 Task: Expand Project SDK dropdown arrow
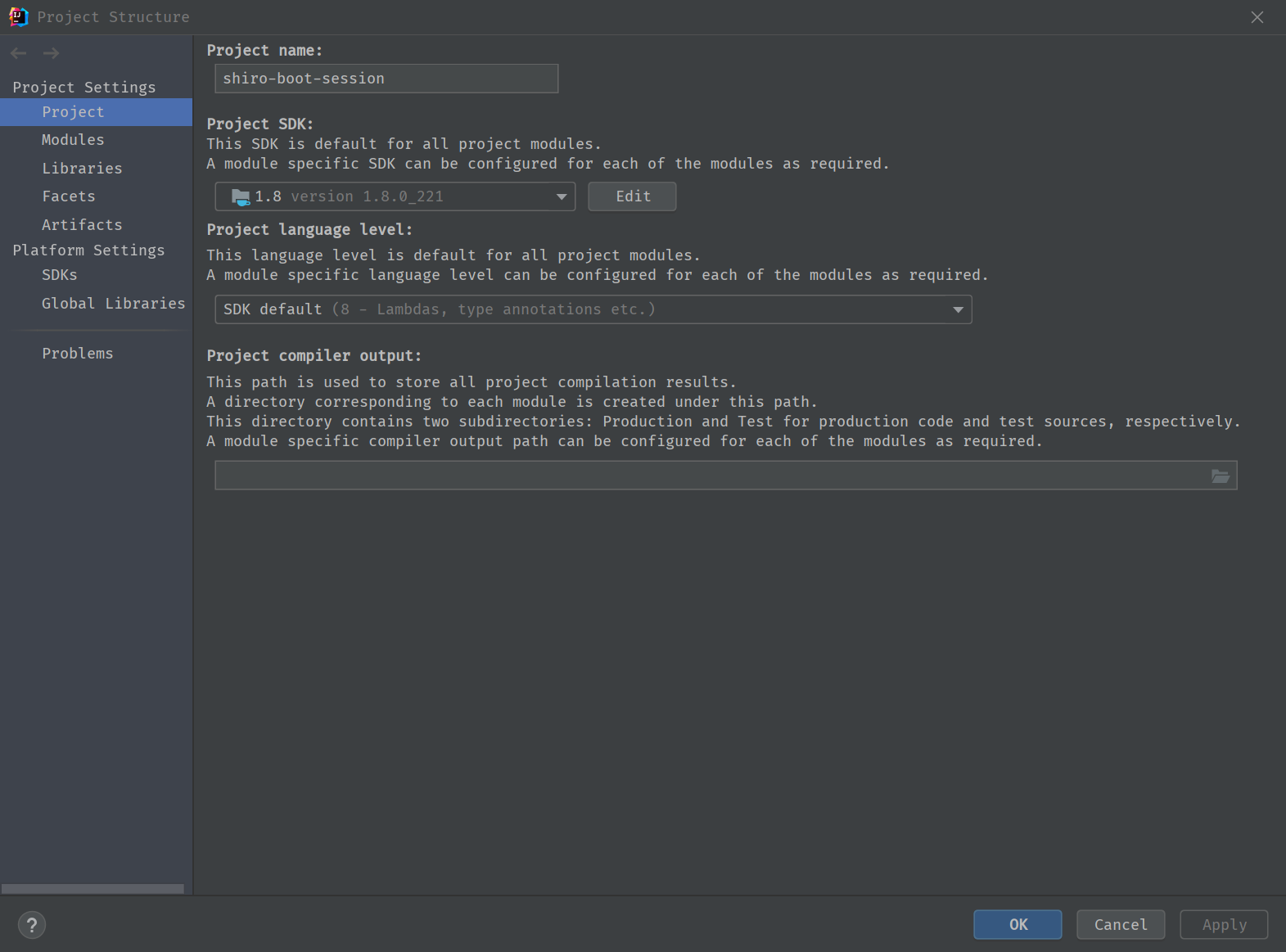(562, 196)
